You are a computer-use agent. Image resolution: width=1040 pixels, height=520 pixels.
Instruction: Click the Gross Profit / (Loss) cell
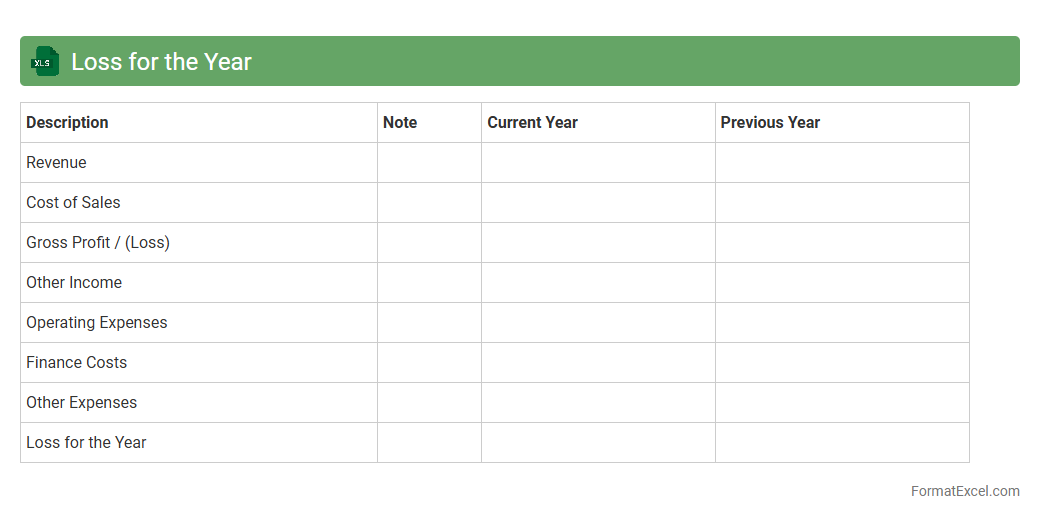click(98, 242)
